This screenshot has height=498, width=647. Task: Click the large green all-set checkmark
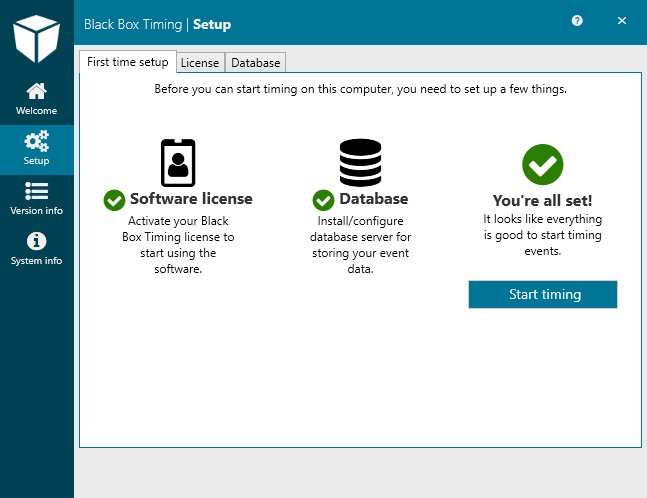[543, 164]
